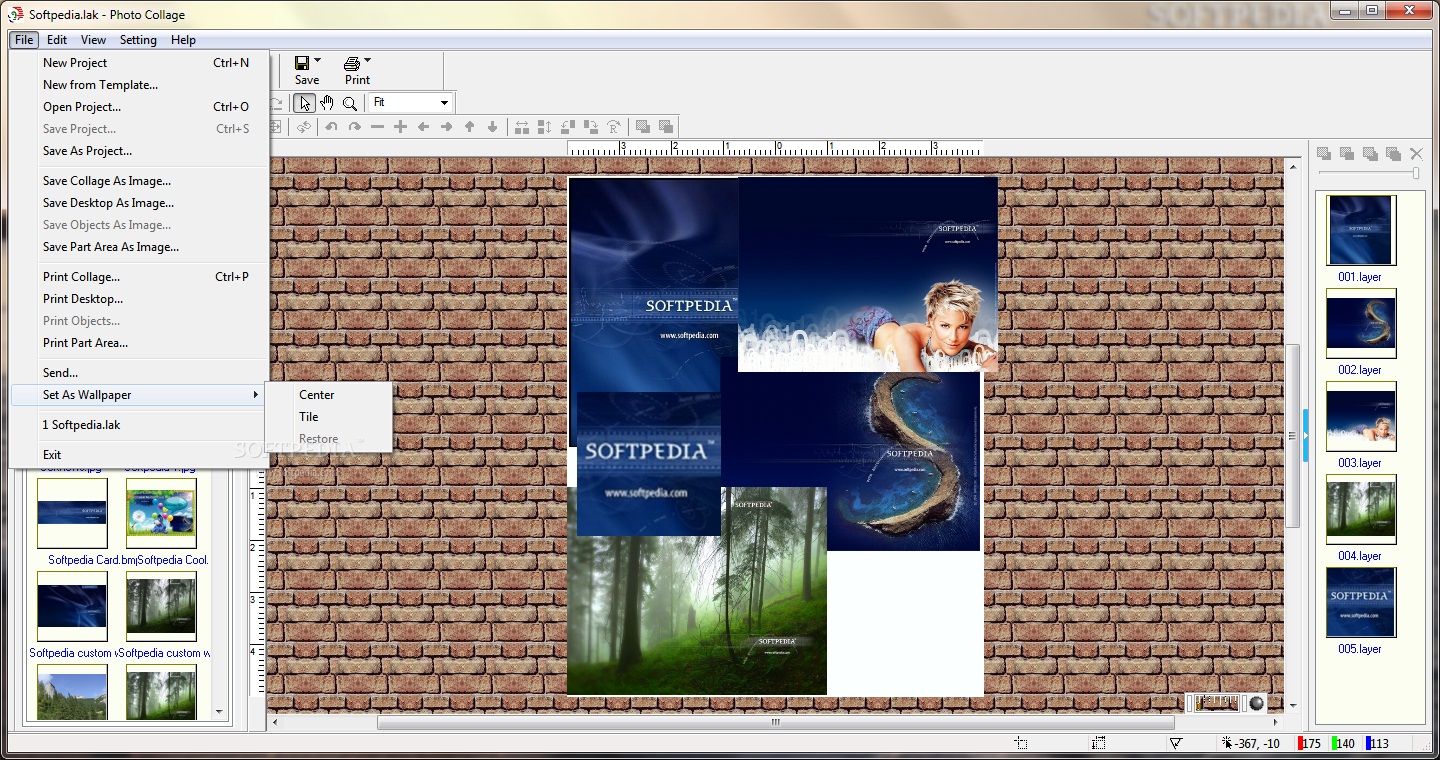Click the send backward toolbar icon
1440x760 pixels.
click(x=666, y=127)
